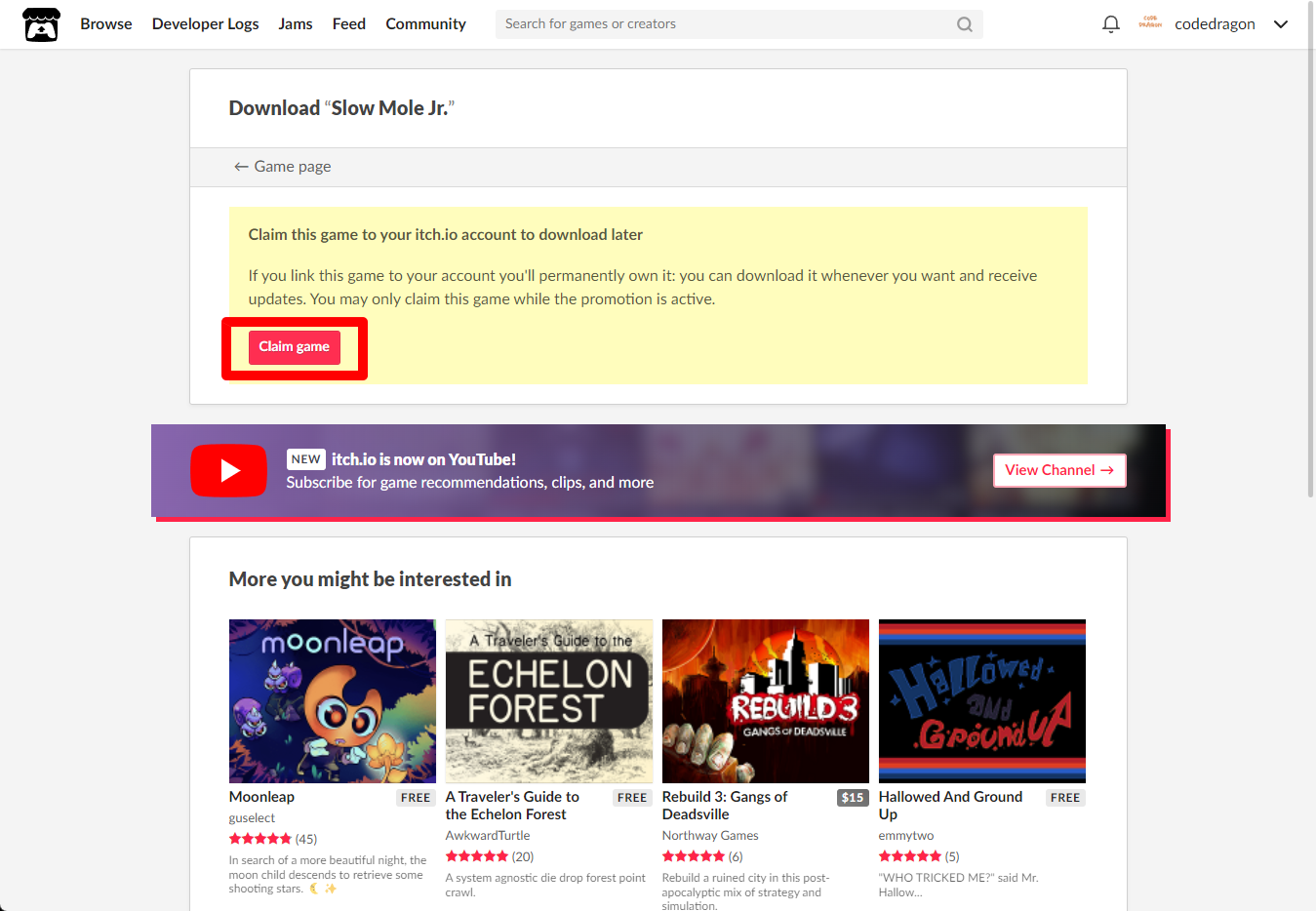Click the Moonleap star rating (45)
This screenshot has width=1316, height=911.
pyautogui.click(x=273, y=839)
